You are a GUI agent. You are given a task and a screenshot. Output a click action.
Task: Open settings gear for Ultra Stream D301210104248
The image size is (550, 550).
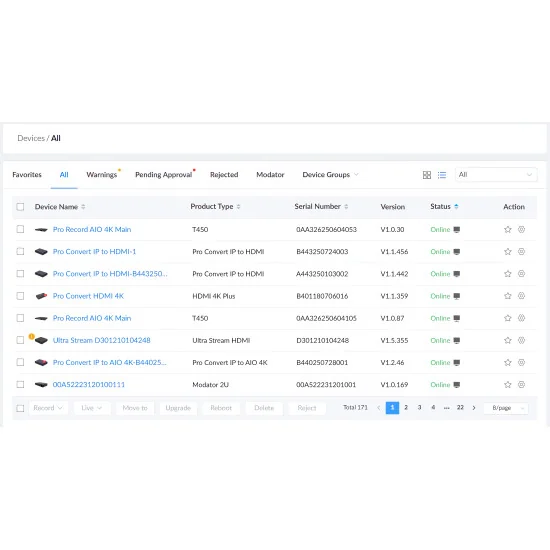[521, 340]
